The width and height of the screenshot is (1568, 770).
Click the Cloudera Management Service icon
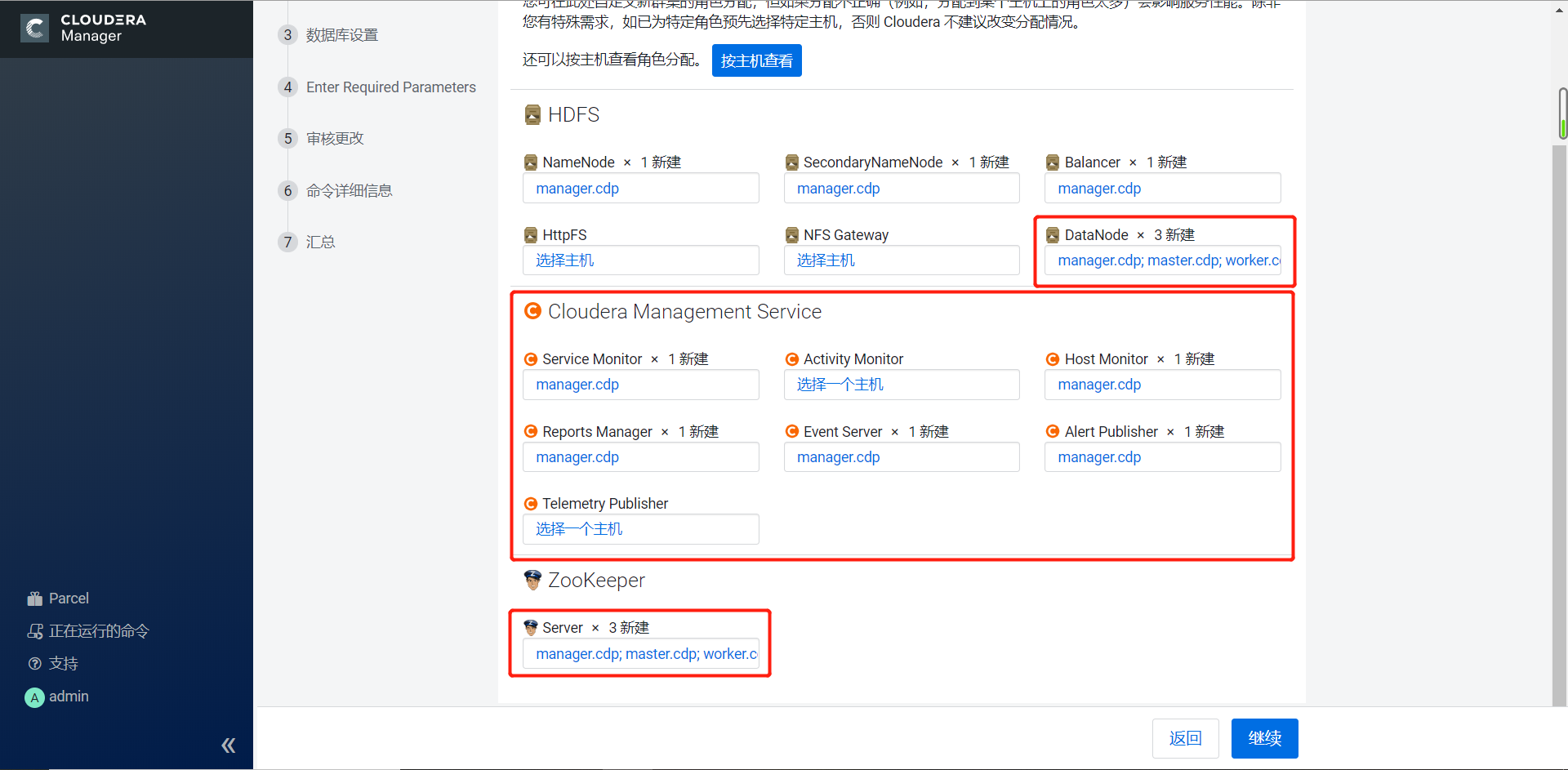[x=532, y=311]
